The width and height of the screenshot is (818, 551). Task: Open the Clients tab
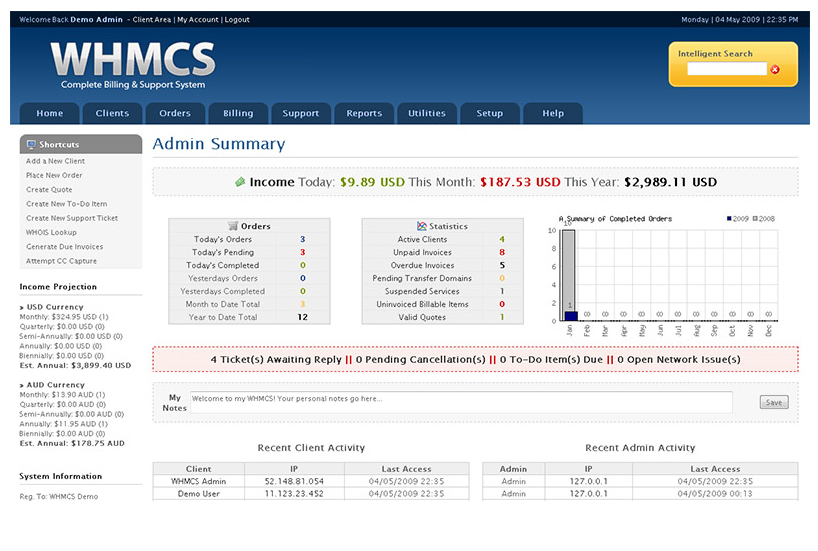112,113
